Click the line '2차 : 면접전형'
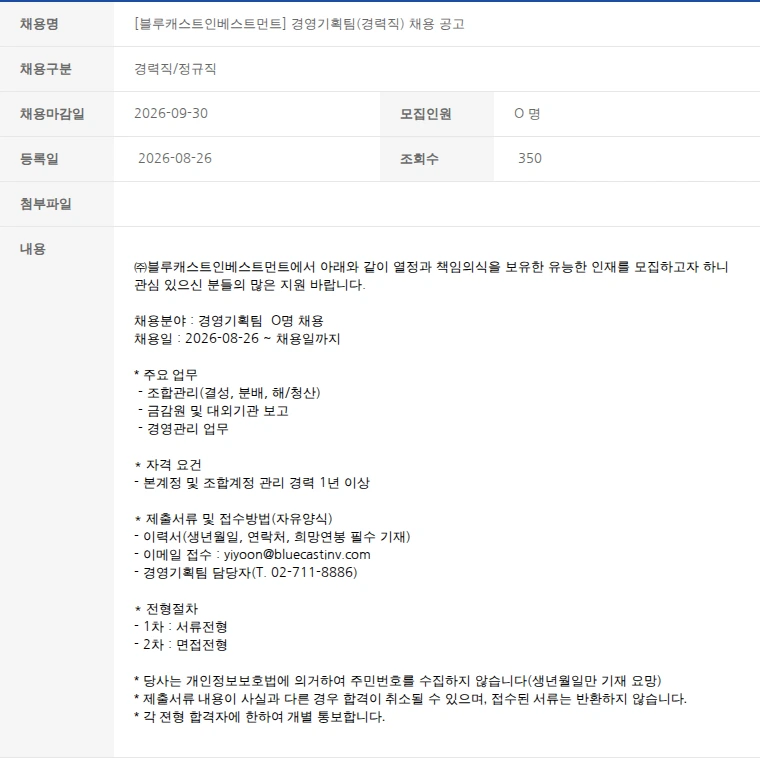760x758 pixels. (185, 645)
